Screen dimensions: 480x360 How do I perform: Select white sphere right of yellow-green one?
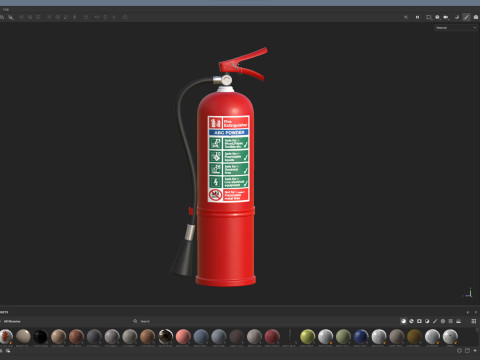coord(325,337)
